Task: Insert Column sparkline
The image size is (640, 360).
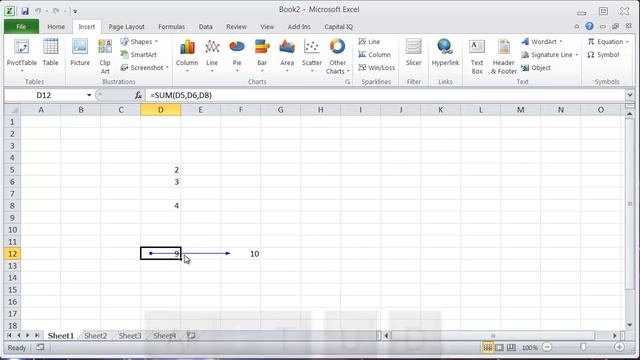Action: pos(374,55)
